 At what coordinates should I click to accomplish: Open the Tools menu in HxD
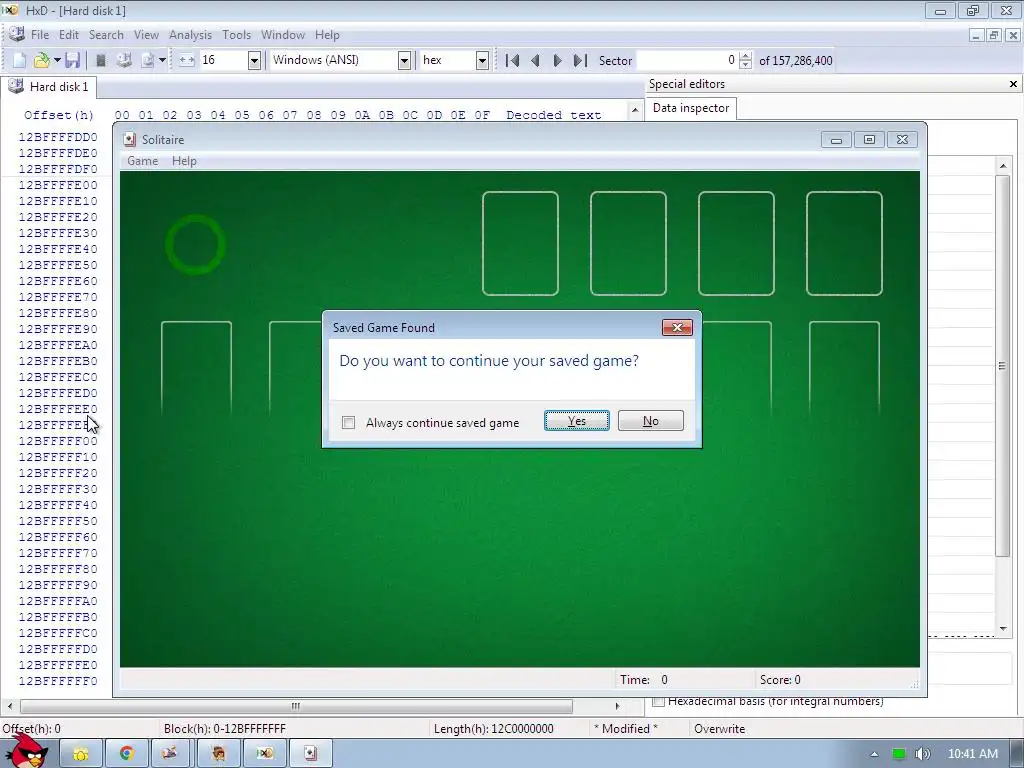(236, 35)
